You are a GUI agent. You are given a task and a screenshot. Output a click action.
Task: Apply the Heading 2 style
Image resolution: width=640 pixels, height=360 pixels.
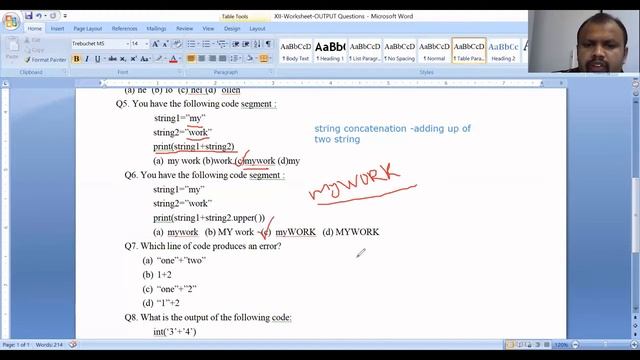point(503,51)
